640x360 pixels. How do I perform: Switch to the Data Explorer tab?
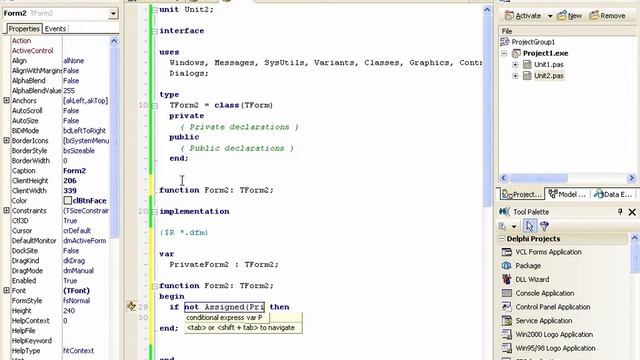[x=613, y=194]
